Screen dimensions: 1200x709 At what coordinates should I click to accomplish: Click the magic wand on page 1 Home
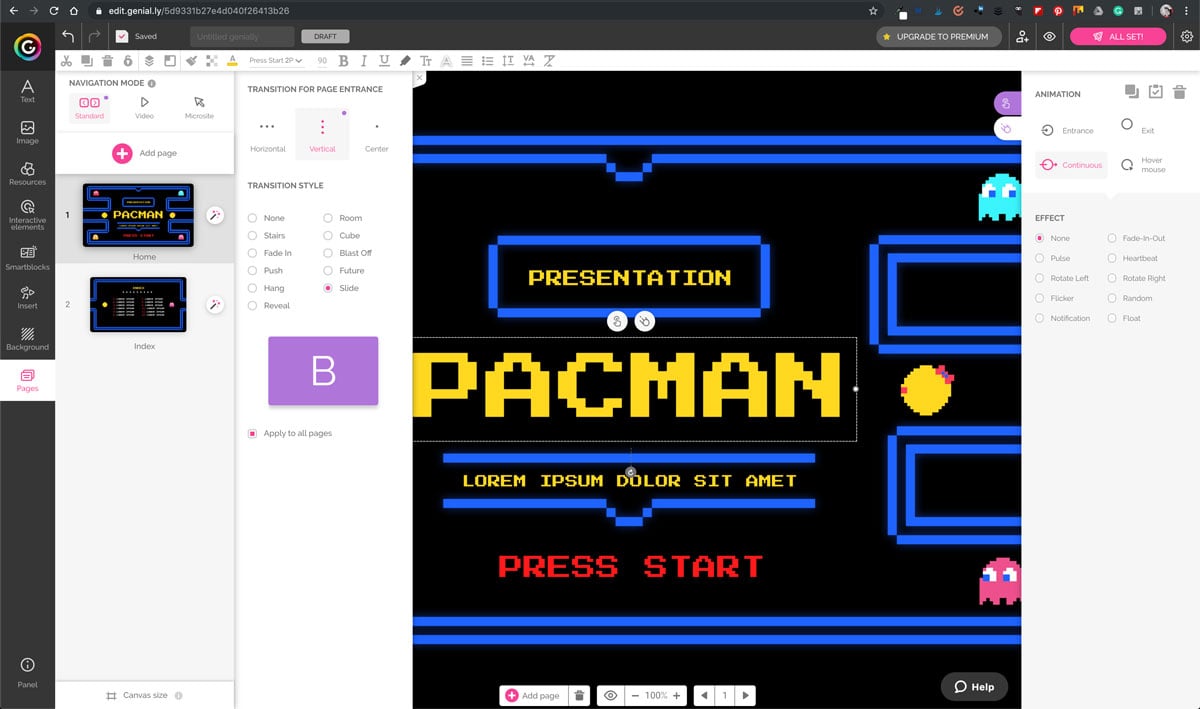215,215
